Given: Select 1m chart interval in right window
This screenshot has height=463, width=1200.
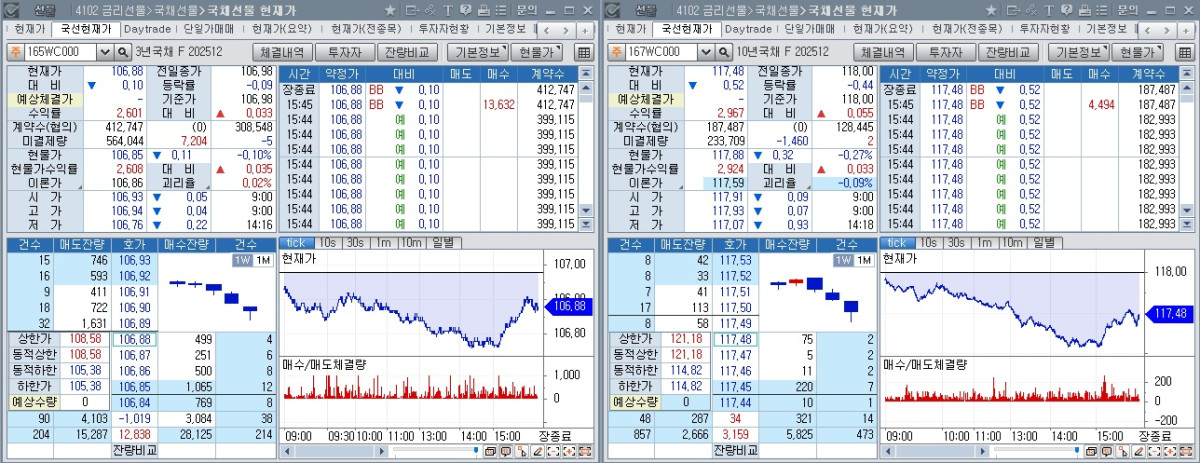Looking at the screenshot, I should pyautogui.click(x=984, y=242).
